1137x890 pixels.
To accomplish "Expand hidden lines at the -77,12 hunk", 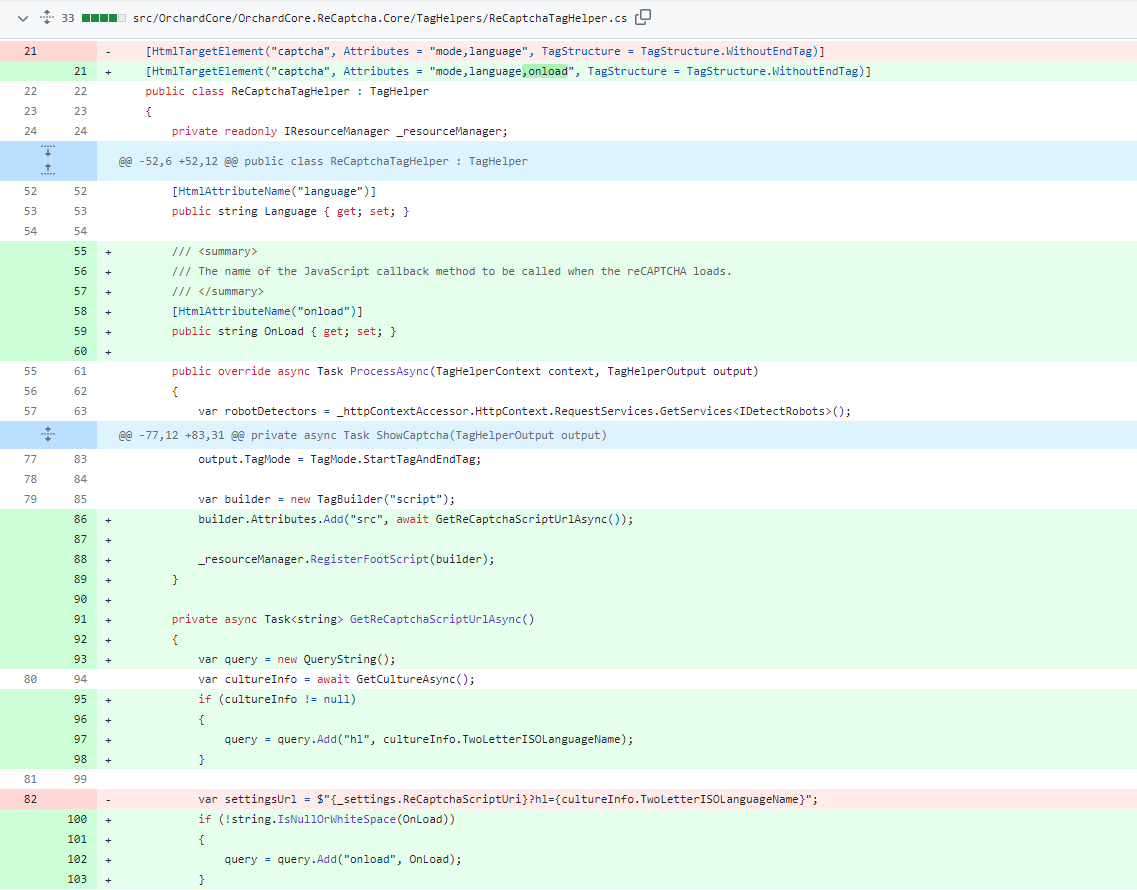I will pyautogui.click(x=48, y=434).
